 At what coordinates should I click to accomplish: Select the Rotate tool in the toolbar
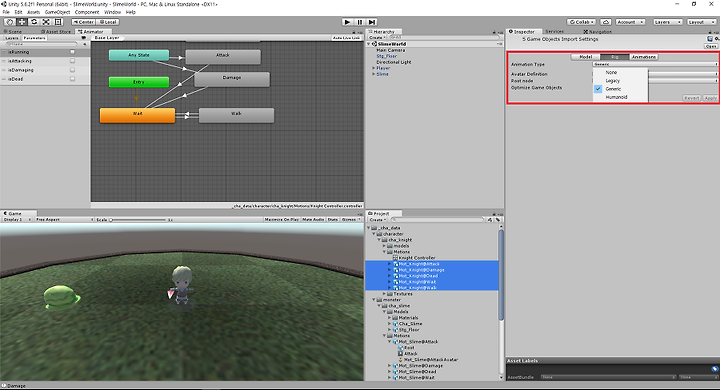(34, 22)
